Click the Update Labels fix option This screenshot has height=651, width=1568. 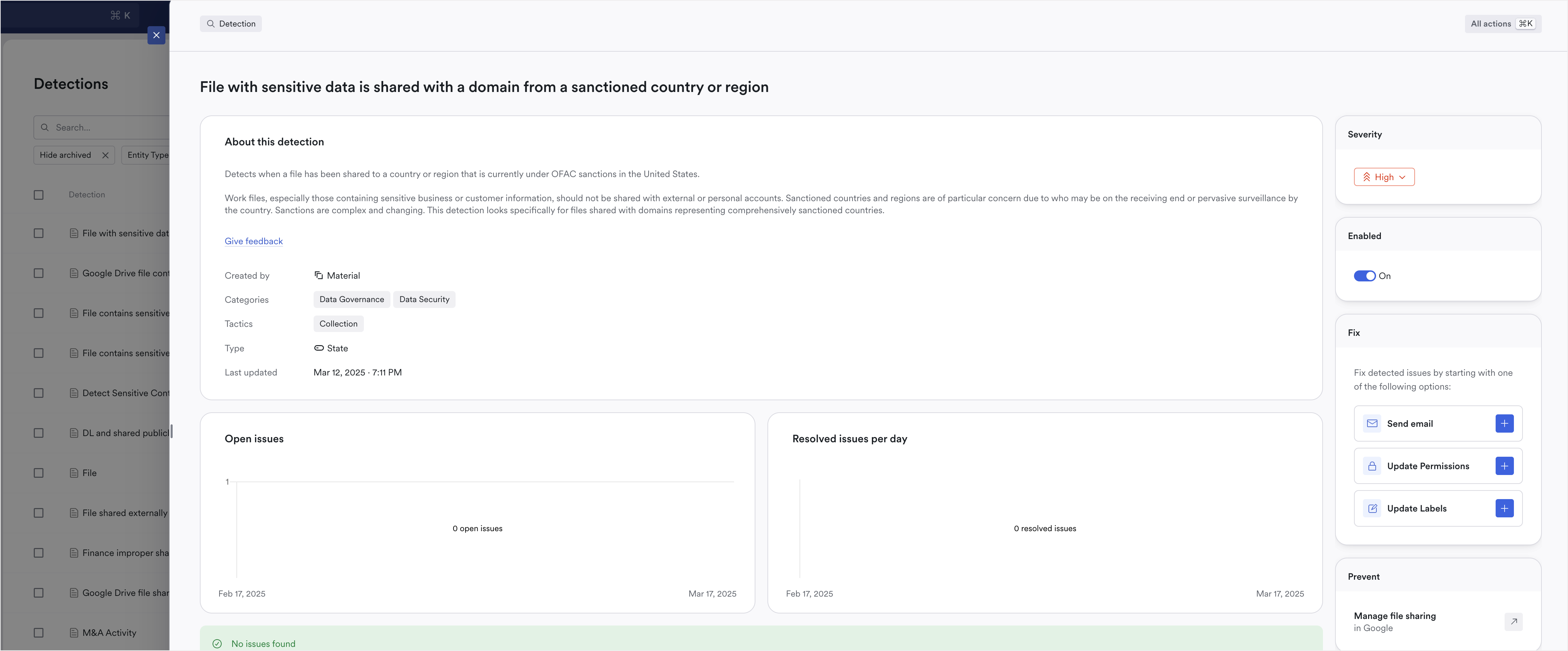click(x=1438, y=509)
